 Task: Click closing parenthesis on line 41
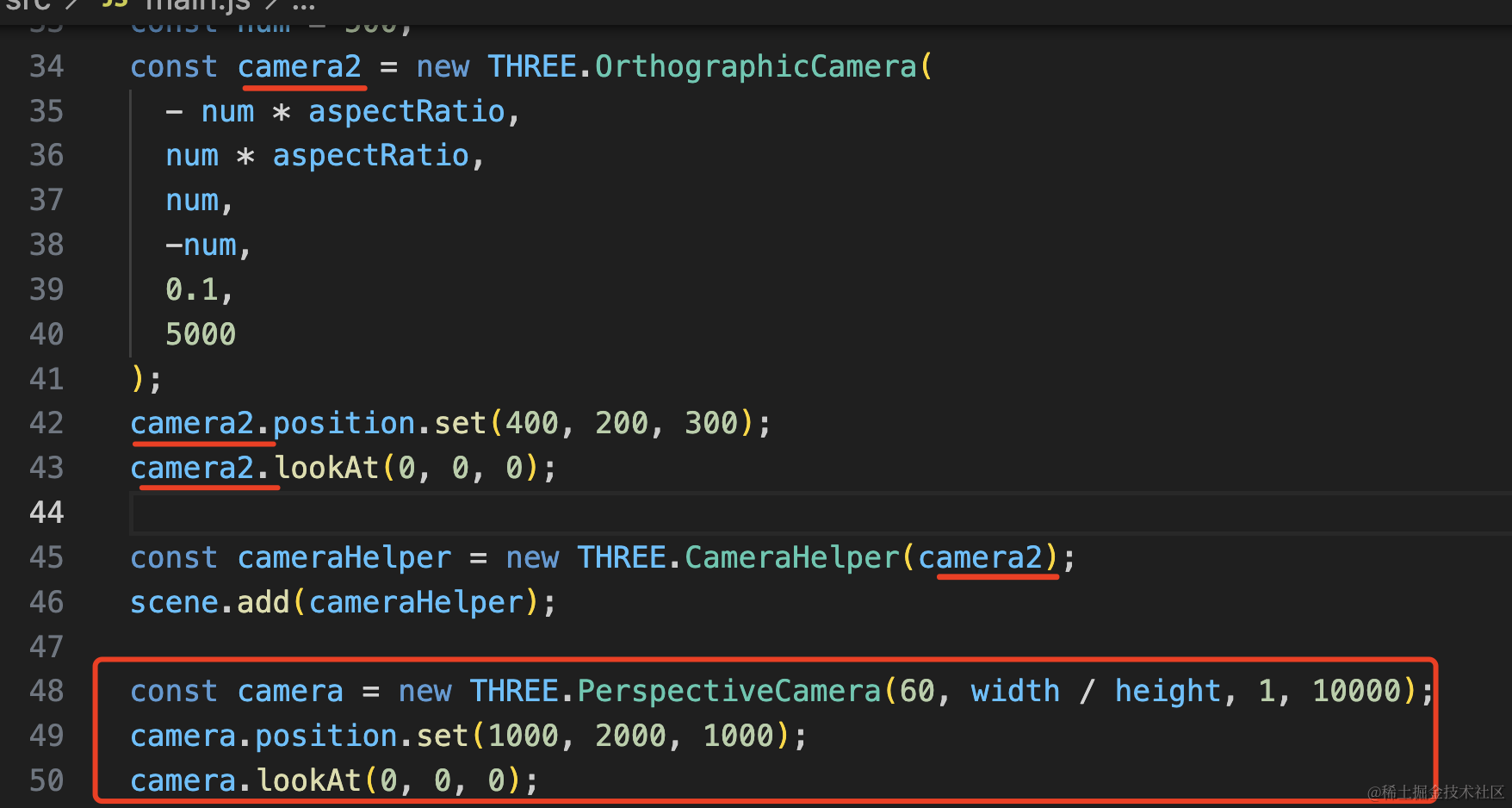pyautogui.click(x=138, y=379)
